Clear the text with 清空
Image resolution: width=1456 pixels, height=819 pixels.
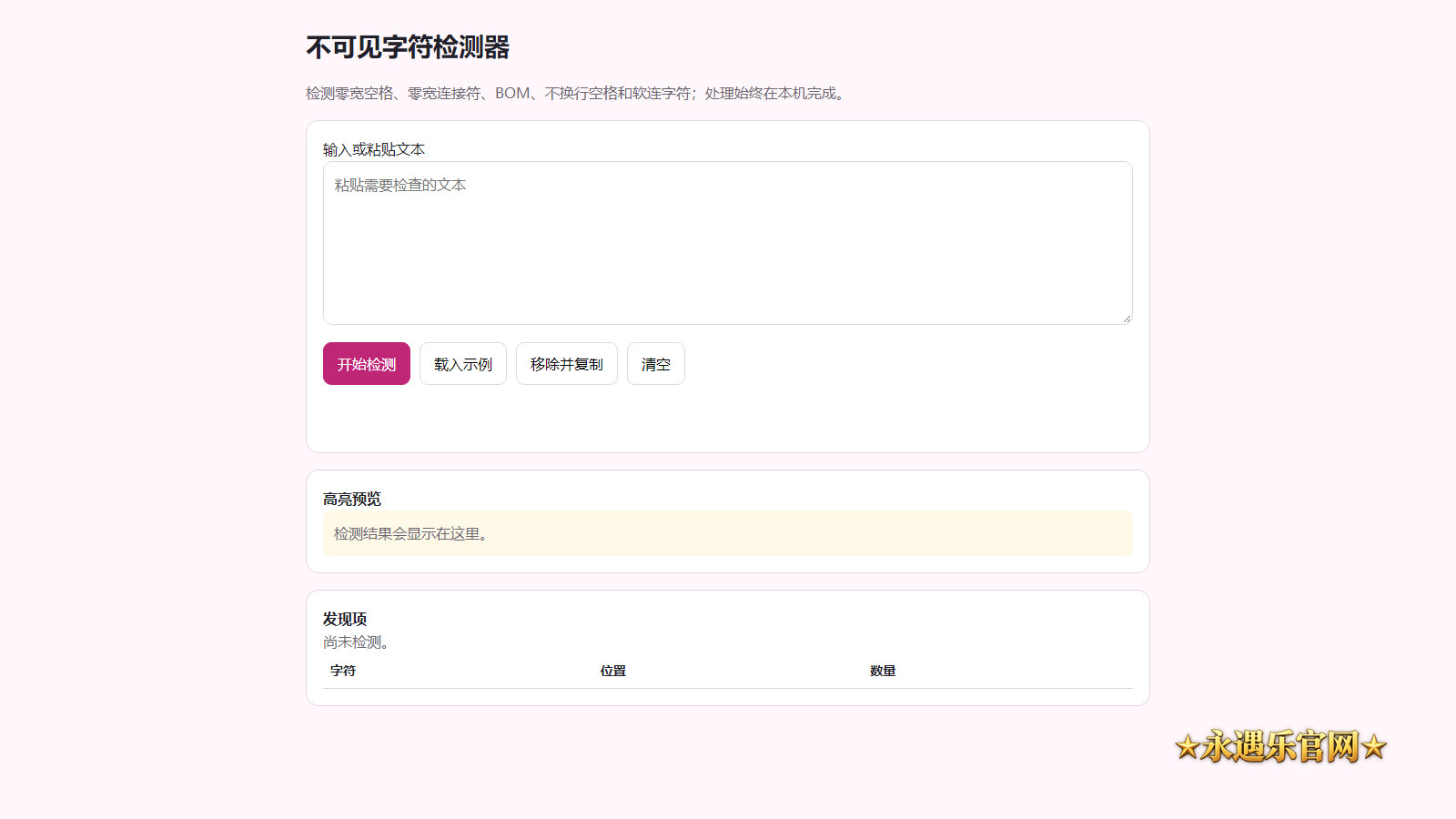[656, 364]
